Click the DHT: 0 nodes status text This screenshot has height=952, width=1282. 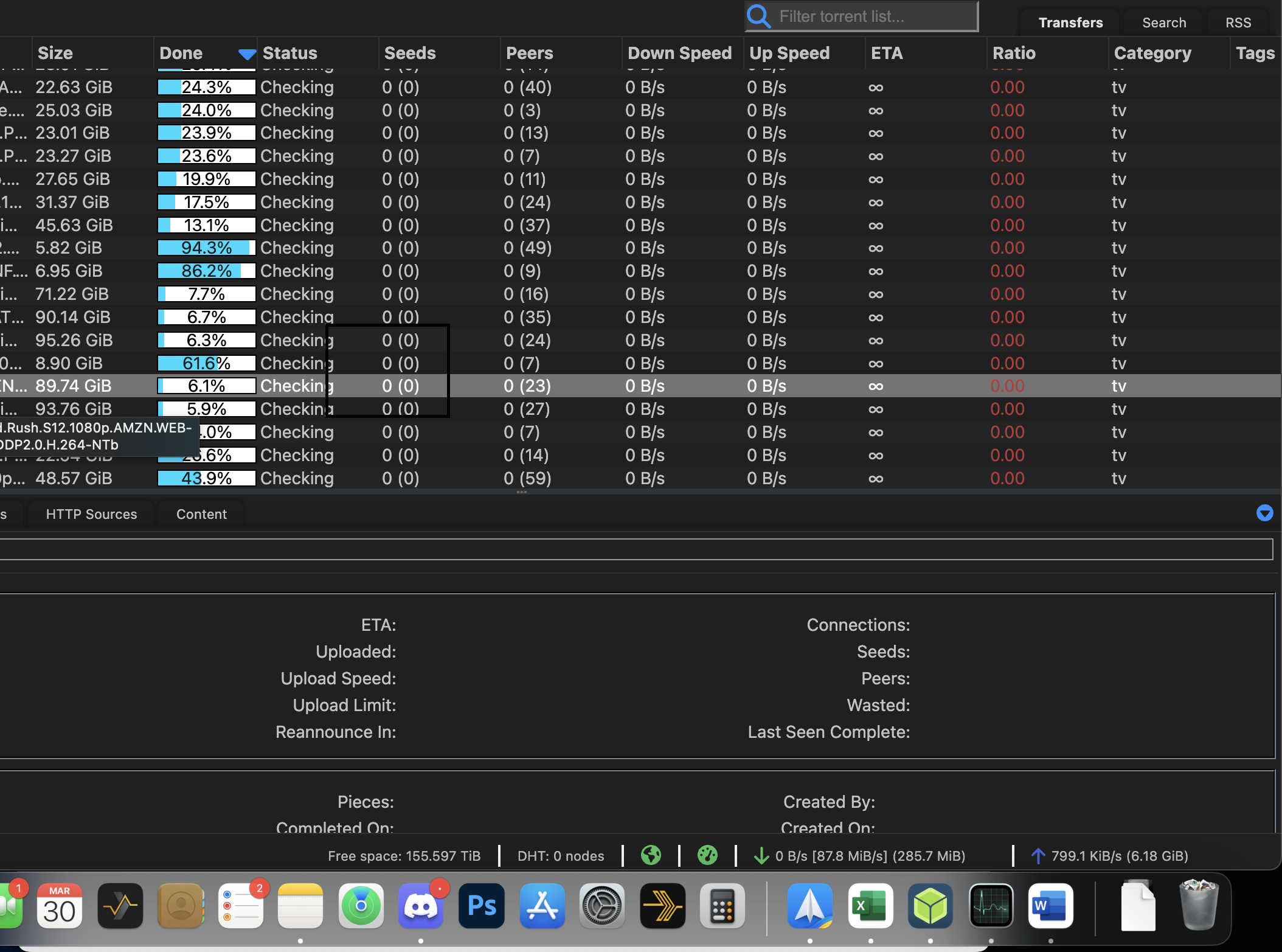[560, 856]
